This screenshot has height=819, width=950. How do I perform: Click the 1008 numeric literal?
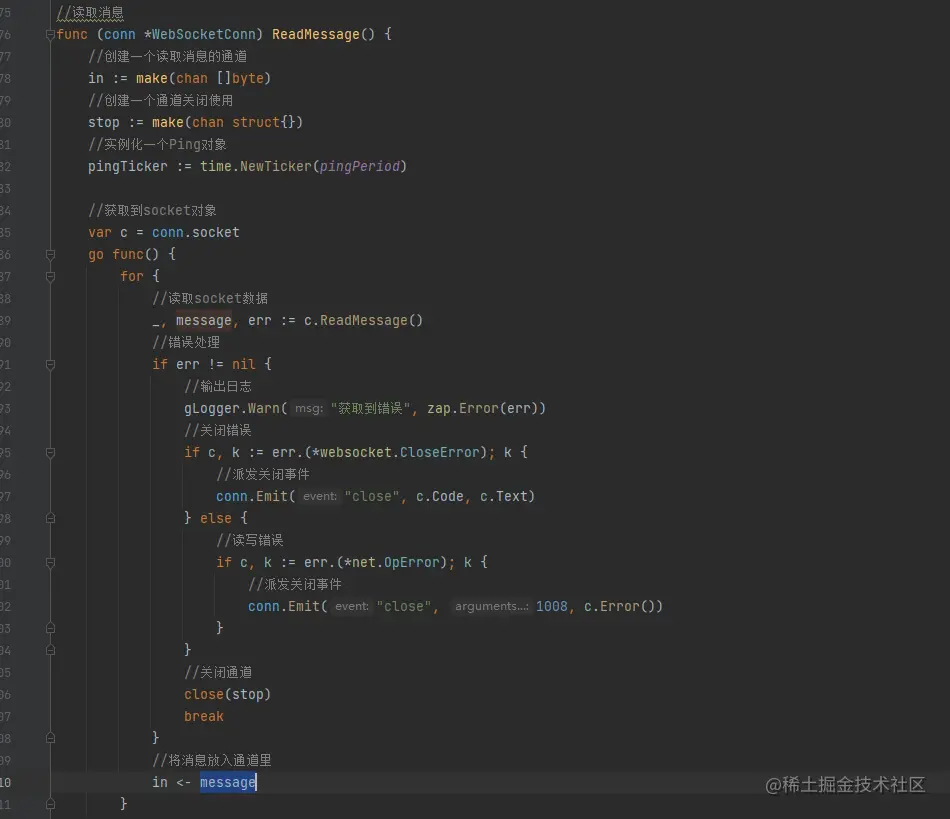551,606
